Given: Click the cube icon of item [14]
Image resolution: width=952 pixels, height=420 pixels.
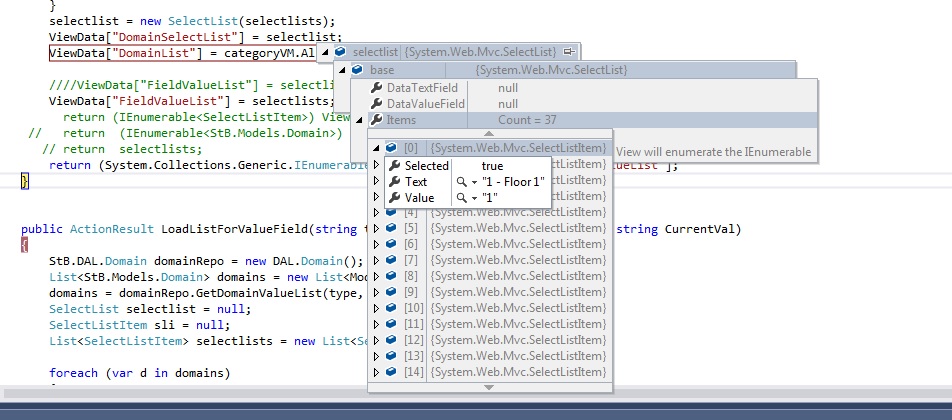Looking at the screenshot, I should coord(392,372).
